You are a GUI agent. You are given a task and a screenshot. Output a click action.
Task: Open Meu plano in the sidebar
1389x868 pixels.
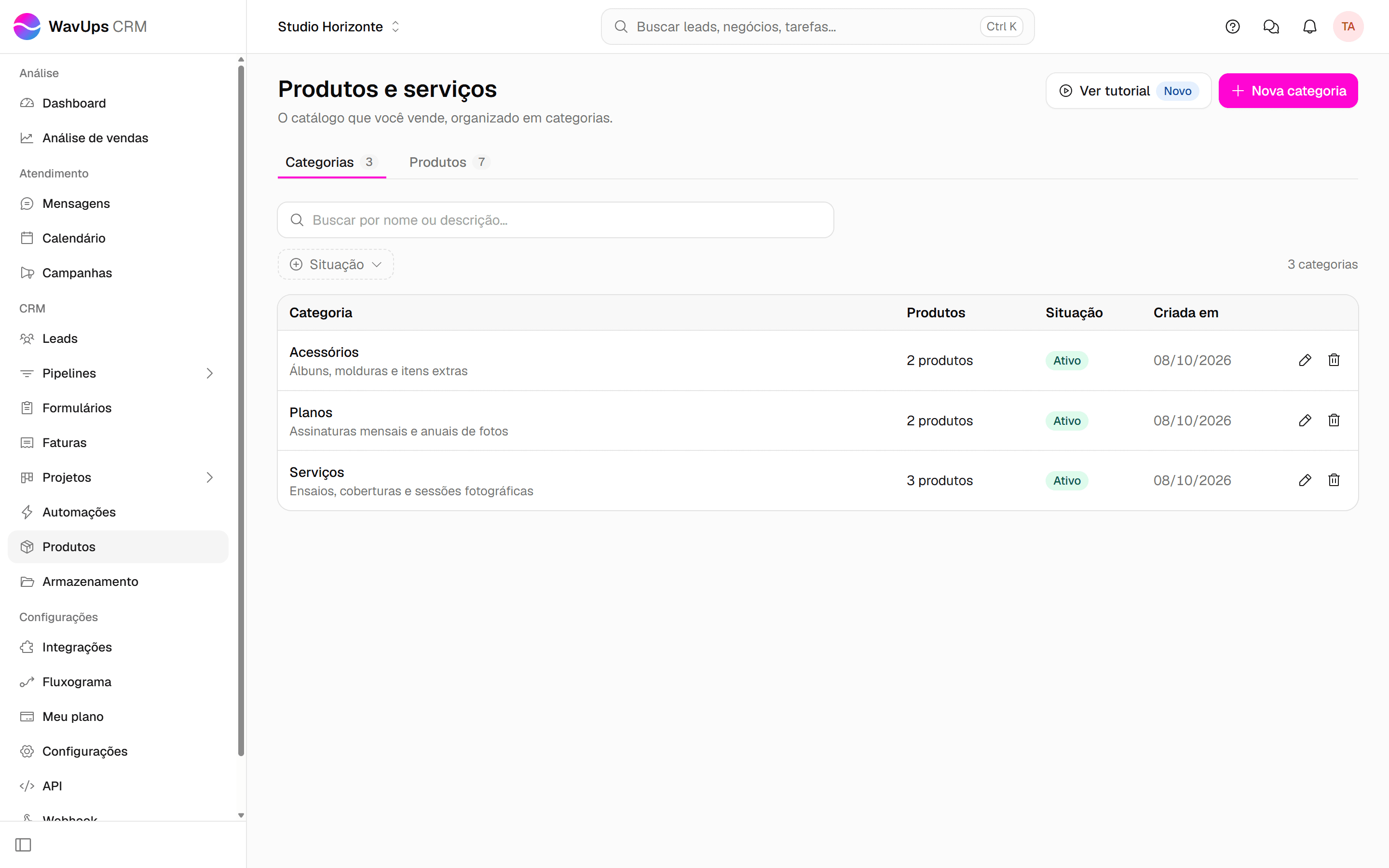(x=118, y=717)
